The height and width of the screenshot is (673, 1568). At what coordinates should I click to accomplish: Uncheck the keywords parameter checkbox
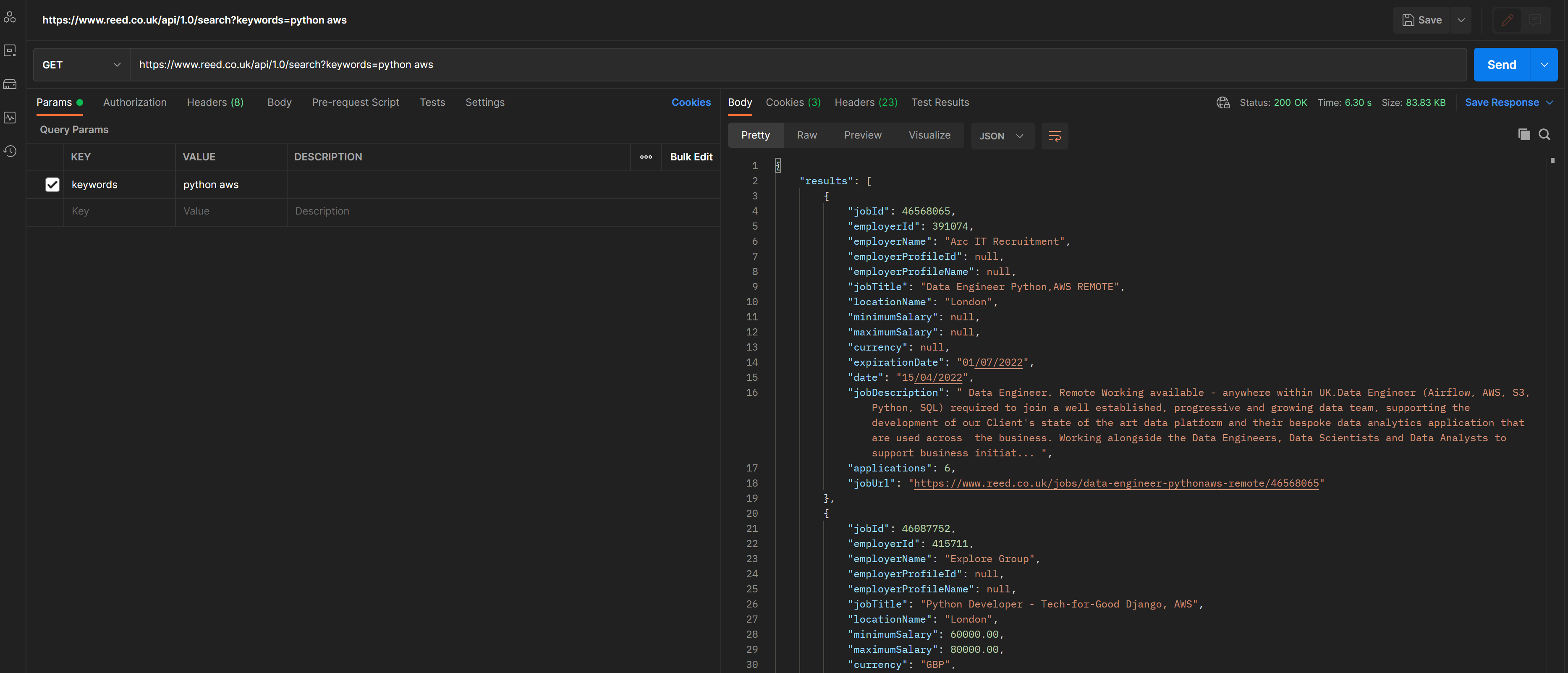pyautogui.click(x=52, y=184)
